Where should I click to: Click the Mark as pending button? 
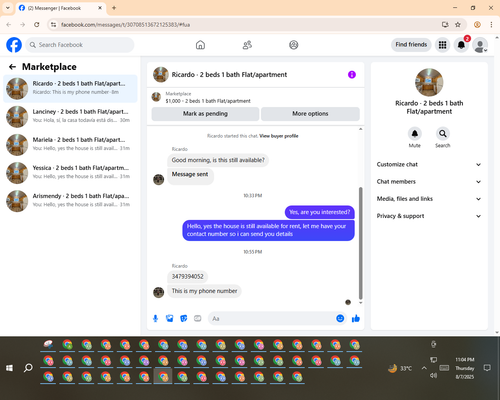point(205,114)
